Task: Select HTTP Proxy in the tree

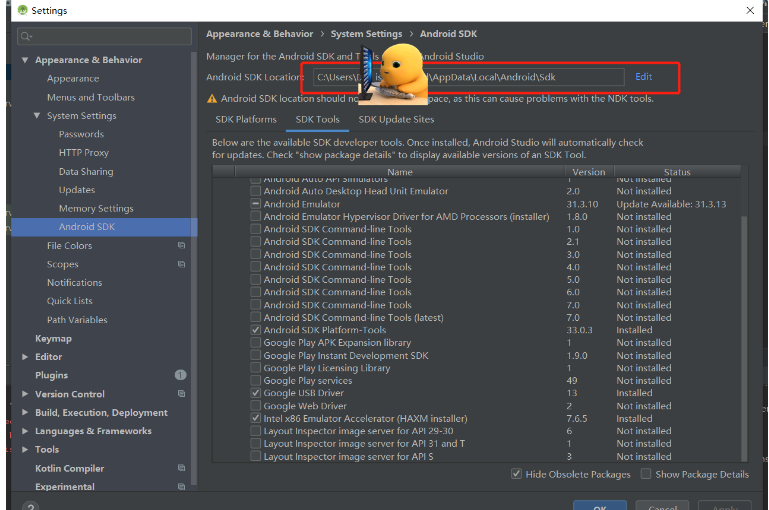Action: point(84,153)
